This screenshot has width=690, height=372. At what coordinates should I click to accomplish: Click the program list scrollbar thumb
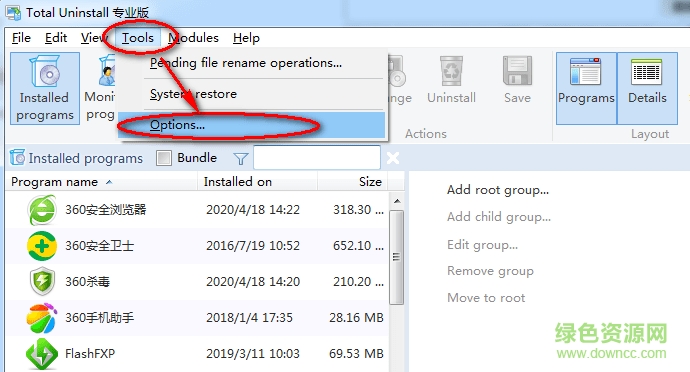(x=396, y=257)
